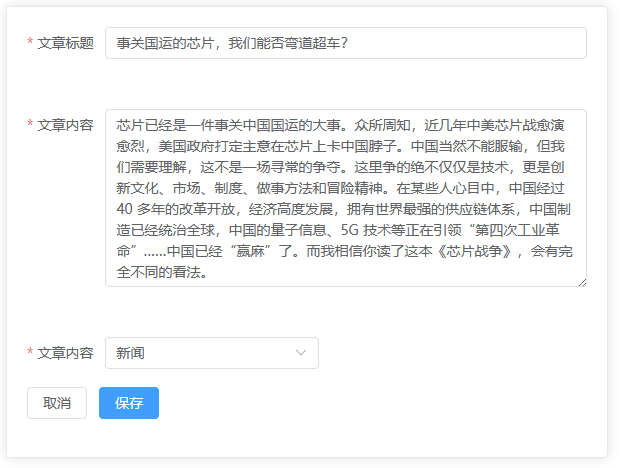Click red asterisk beside text area label

click(30, 125)
